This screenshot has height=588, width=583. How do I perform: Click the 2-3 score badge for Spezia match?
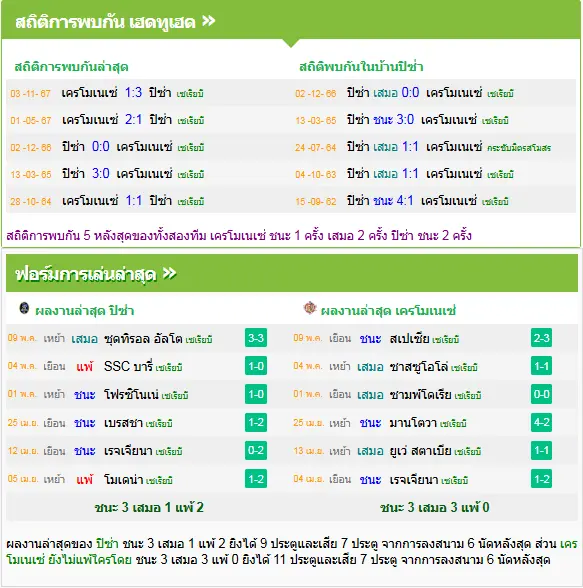pyautogui.click(x=541, y=338)
